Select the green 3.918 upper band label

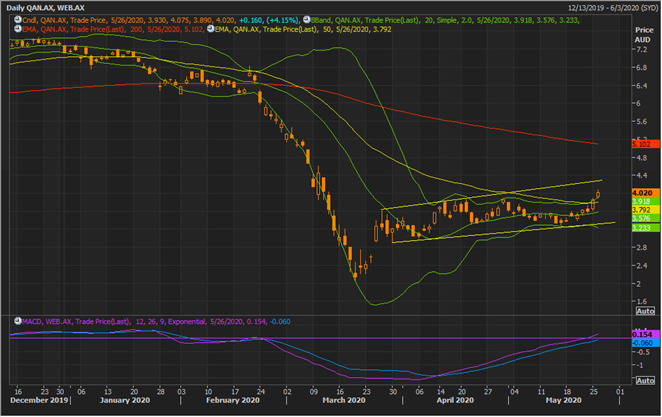tap(646, 201)
